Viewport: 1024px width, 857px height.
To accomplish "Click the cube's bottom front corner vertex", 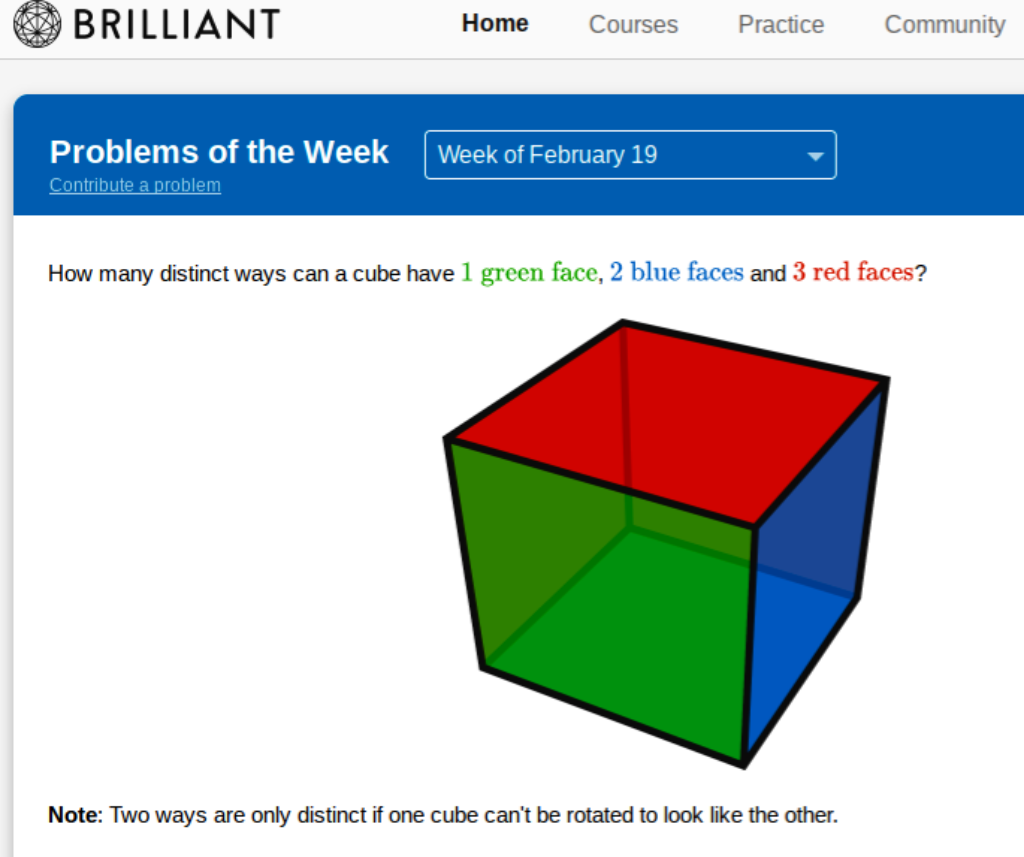I will (743, 764).
